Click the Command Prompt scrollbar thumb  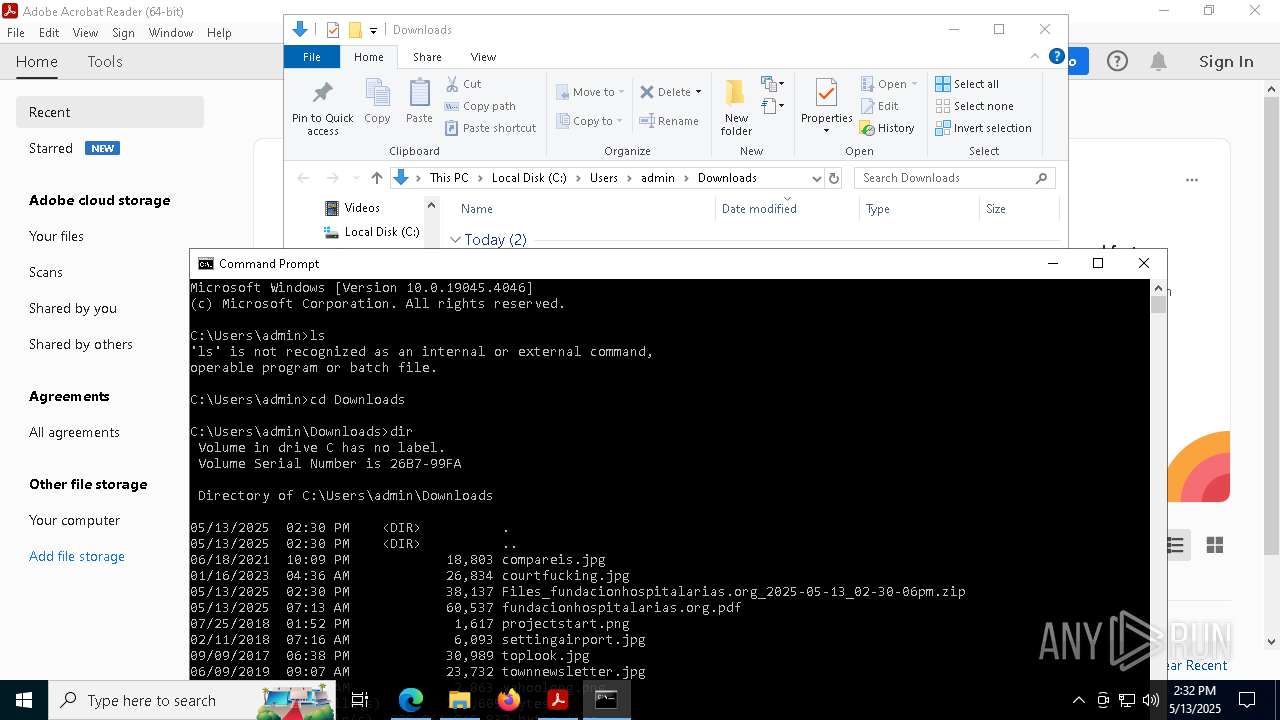[1158, 305]
